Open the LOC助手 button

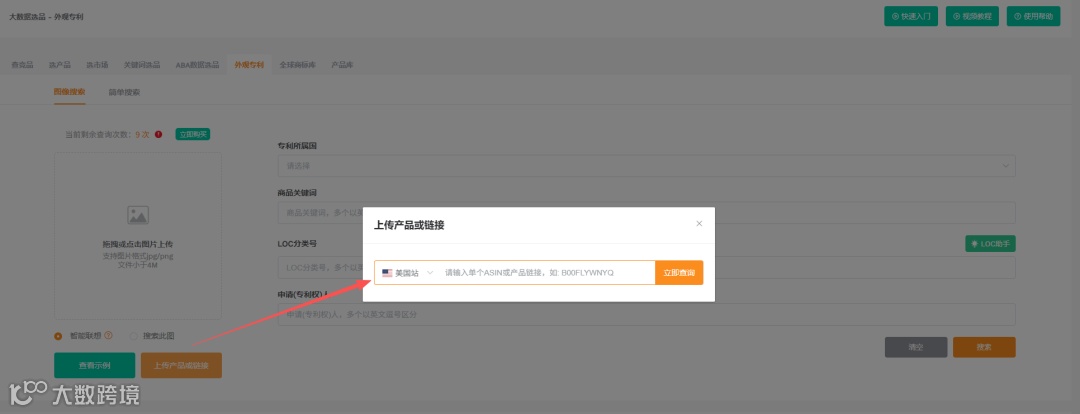coord(990,243)
